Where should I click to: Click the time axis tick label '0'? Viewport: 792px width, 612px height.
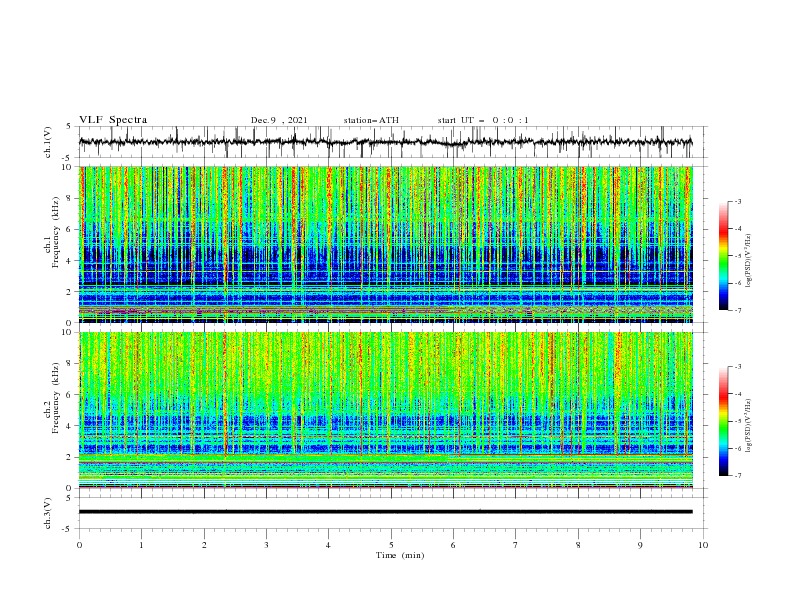[79, 545]
